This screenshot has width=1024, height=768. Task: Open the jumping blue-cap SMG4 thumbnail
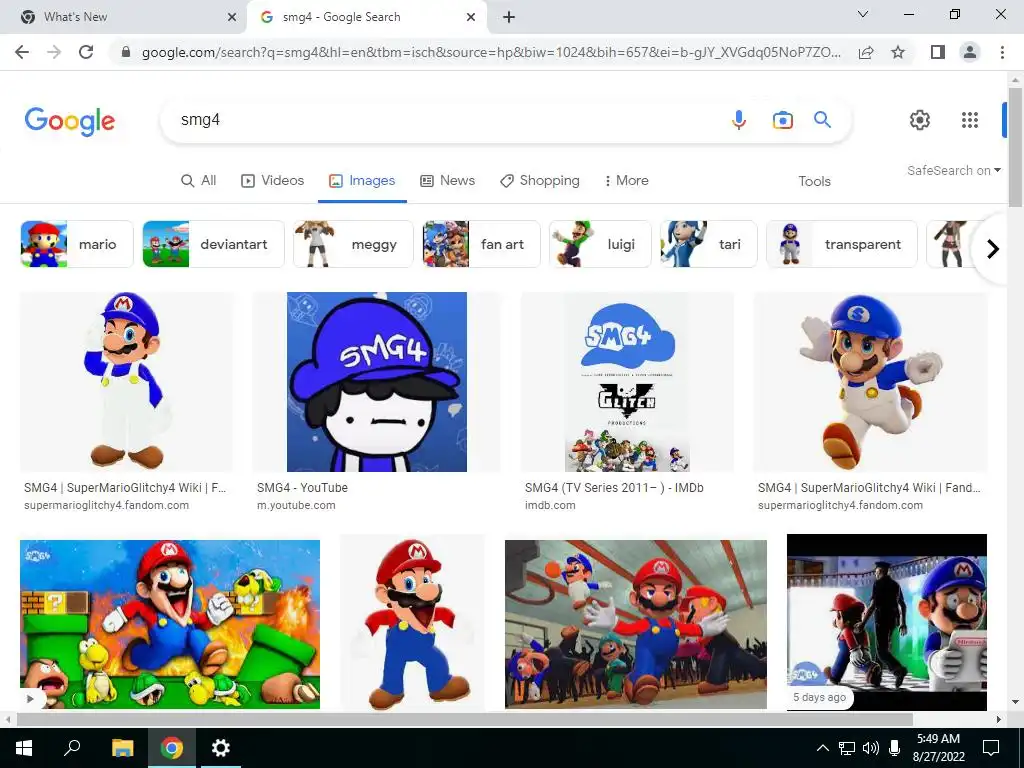coord(871,382)
